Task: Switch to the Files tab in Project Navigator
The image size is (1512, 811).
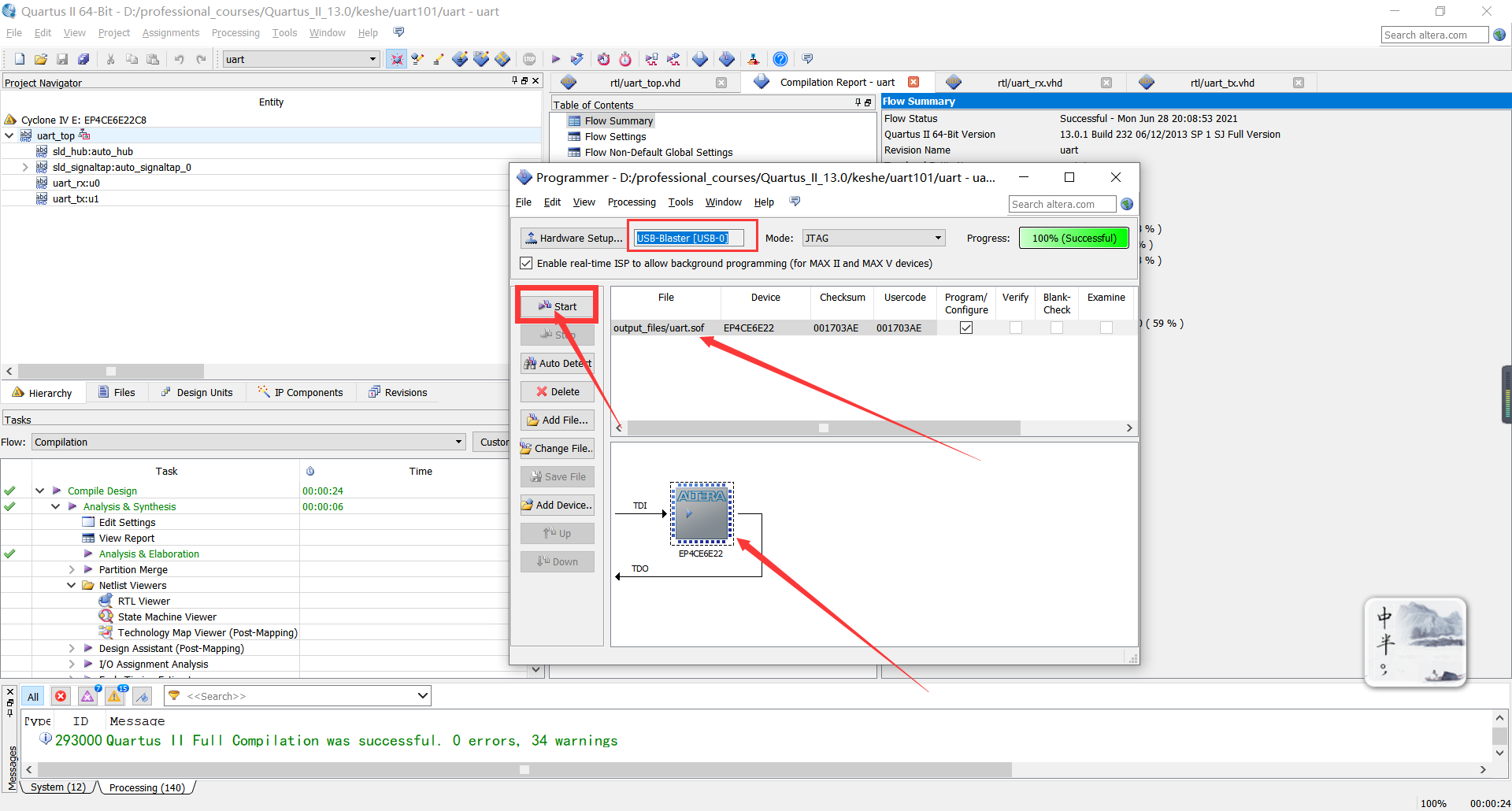Action: [x=117, y=392]
